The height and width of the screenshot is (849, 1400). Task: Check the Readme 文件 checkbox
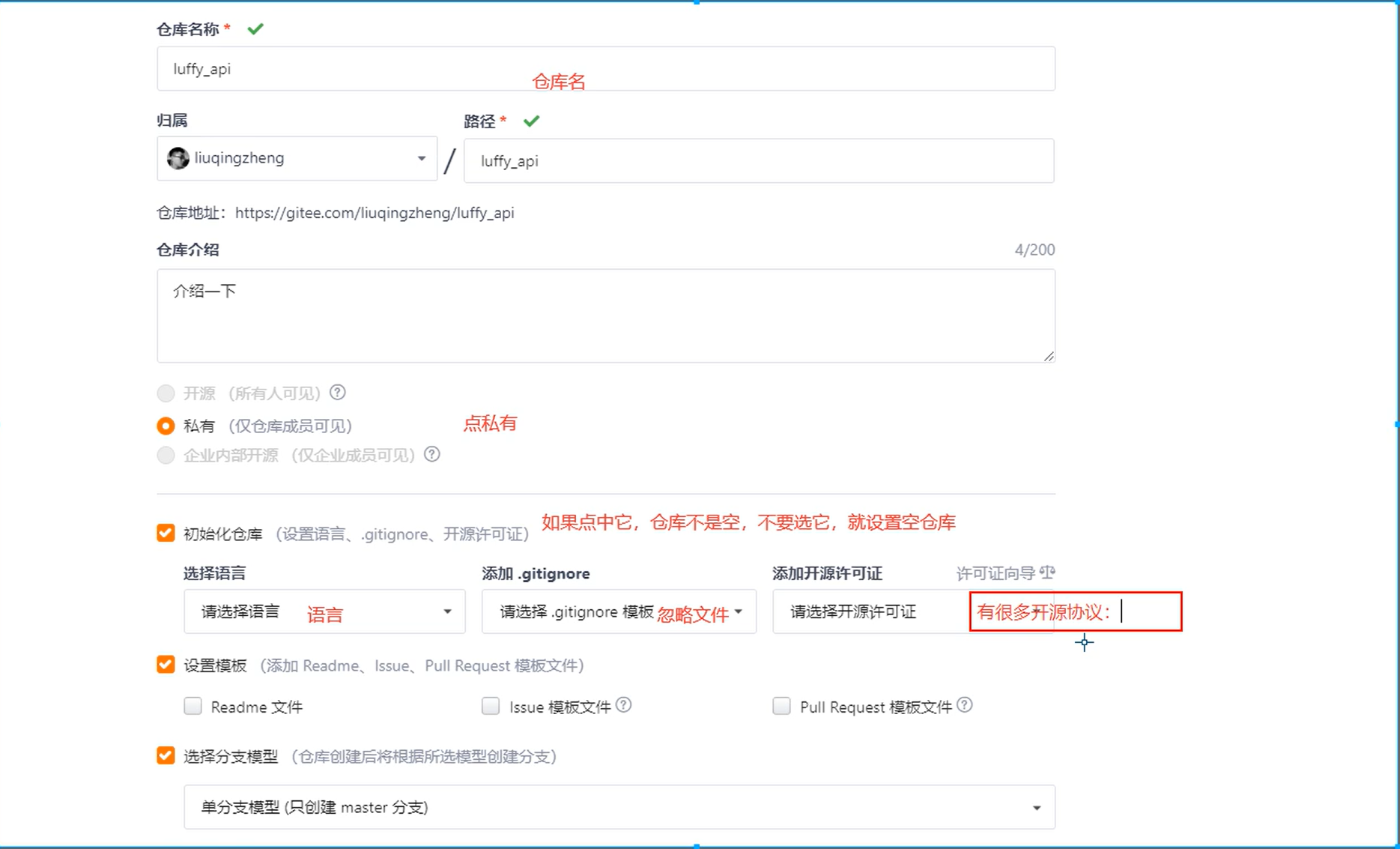coord(193,706)
